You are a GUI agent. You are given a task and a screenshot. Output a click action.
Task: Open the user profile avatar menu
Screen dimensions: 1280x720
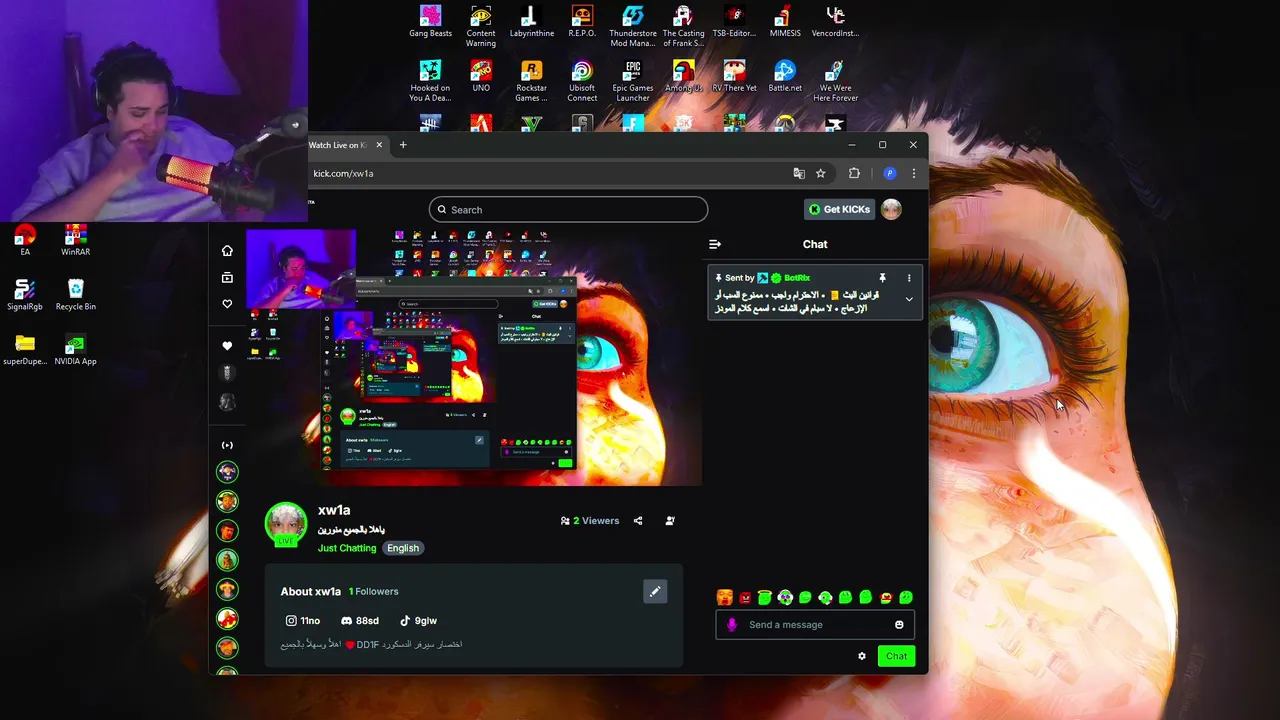click(891, 209)
